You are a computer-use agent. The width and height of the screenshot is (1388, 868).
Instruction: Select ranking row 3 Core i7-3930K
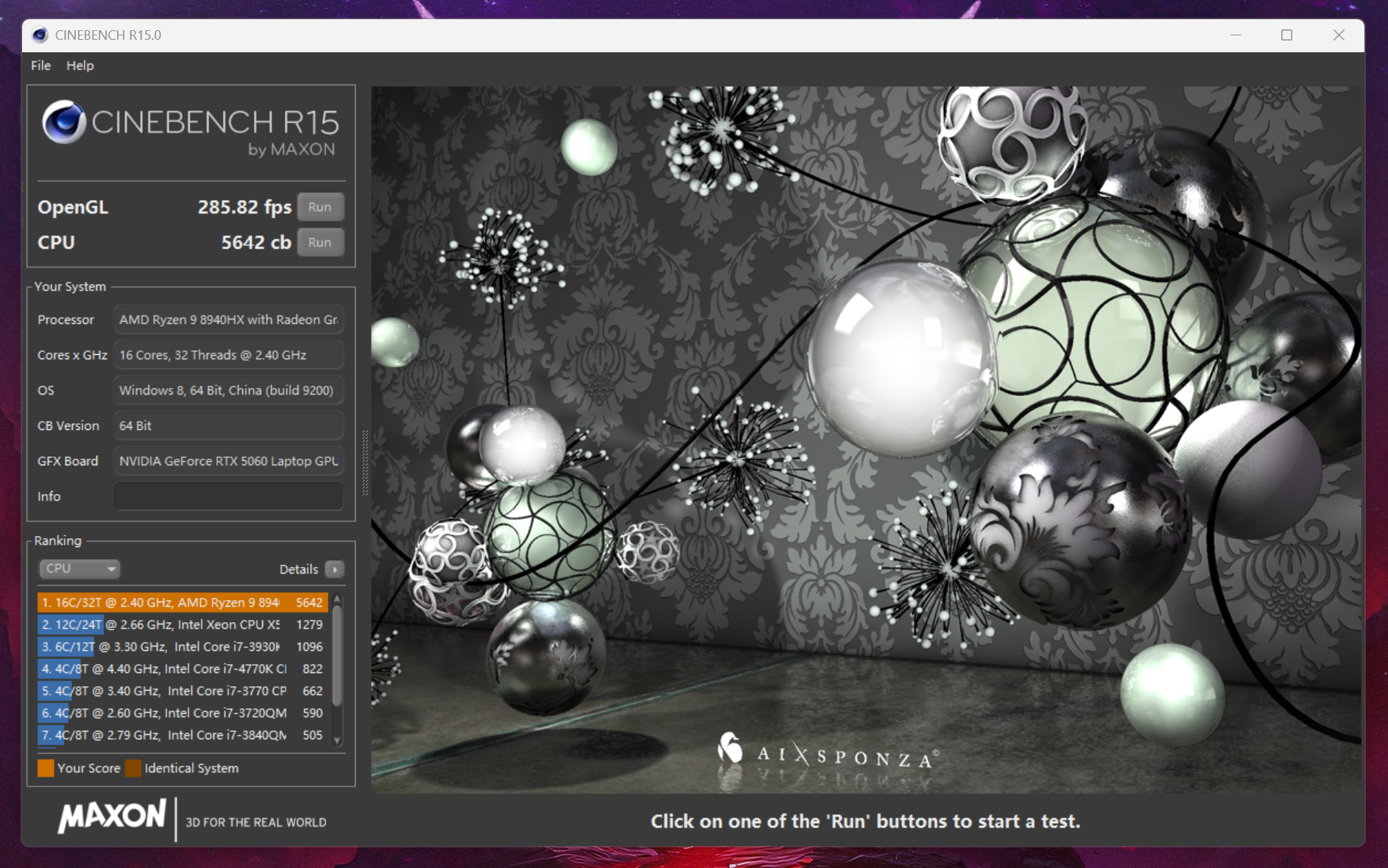pos(182,646)
